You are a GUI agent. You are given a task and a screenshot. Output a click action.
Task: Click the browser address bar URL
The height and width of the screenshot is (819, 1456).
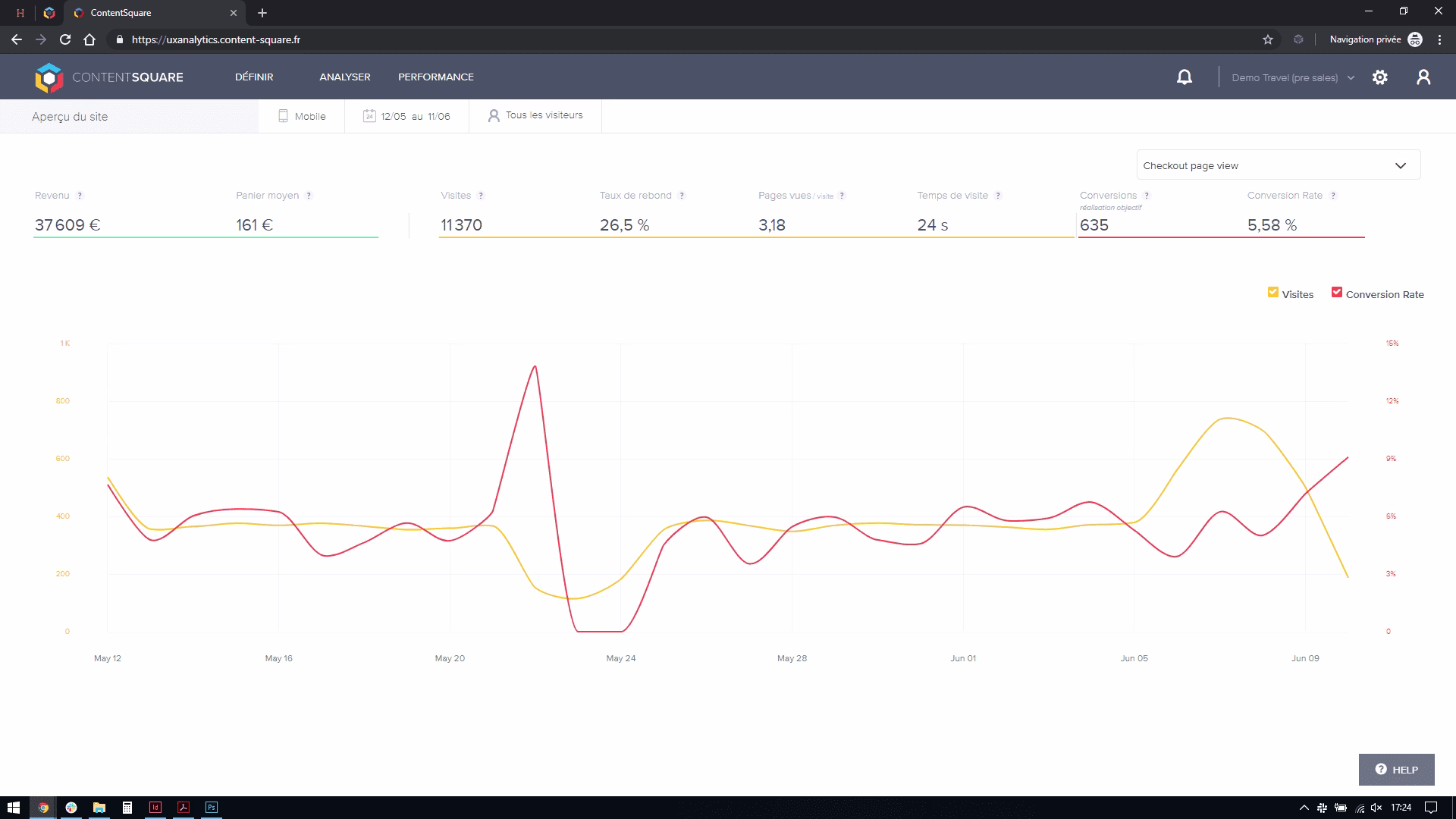pos(216,39)
